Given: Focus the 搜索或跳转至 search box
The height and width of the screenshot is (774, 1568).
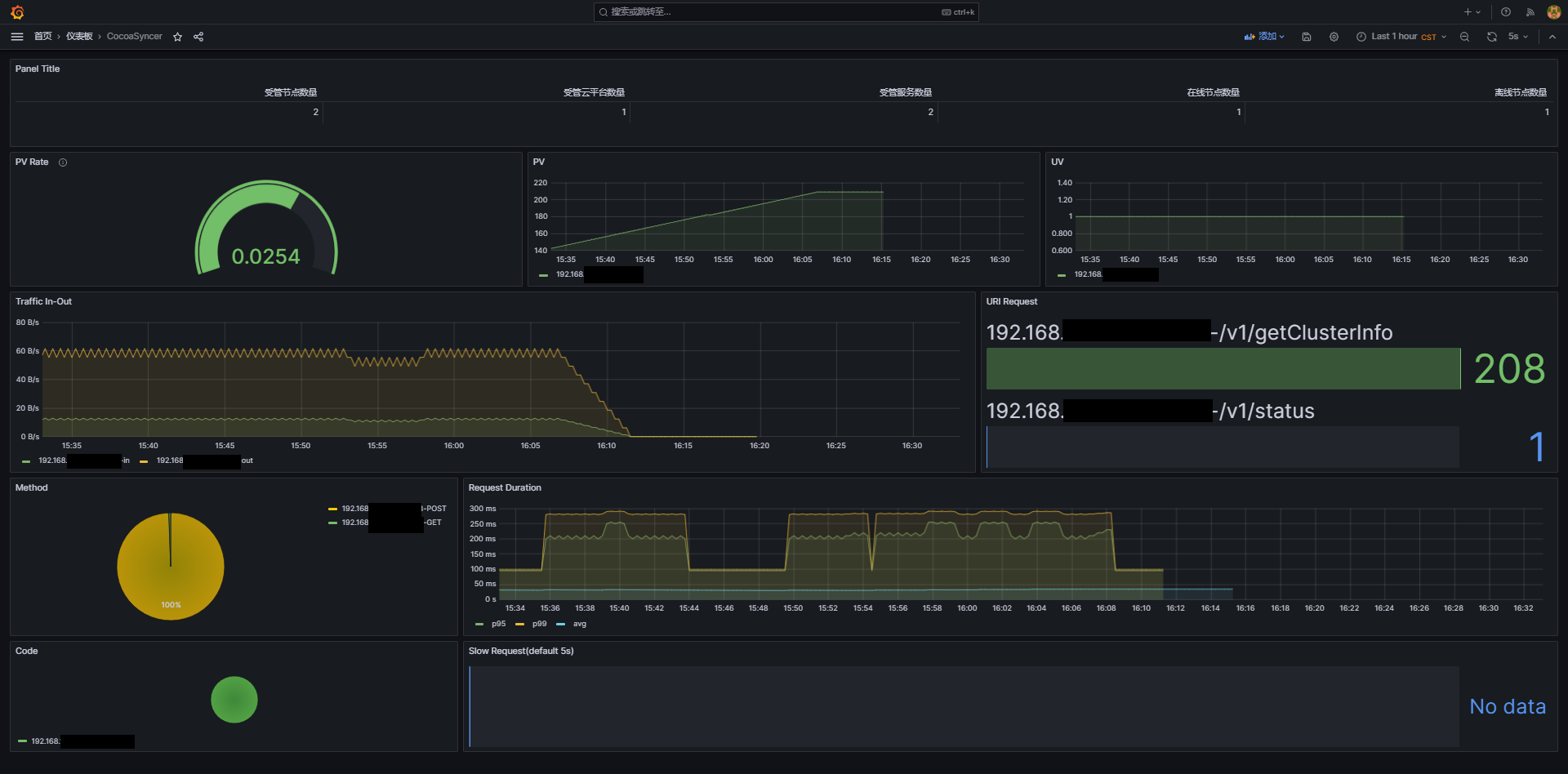Looking at the screenshot, I should [786, 12].
